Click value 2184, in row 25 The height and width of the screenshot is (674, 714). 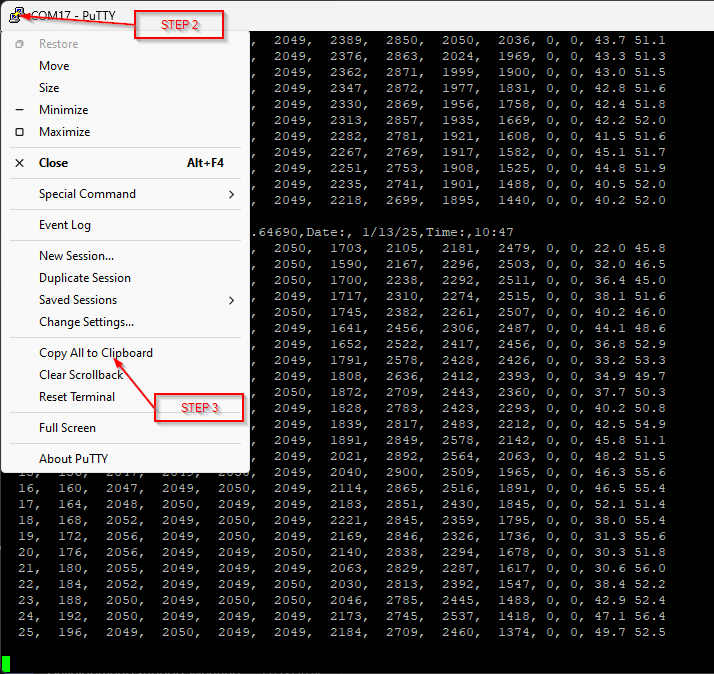(x=349, y=632)
